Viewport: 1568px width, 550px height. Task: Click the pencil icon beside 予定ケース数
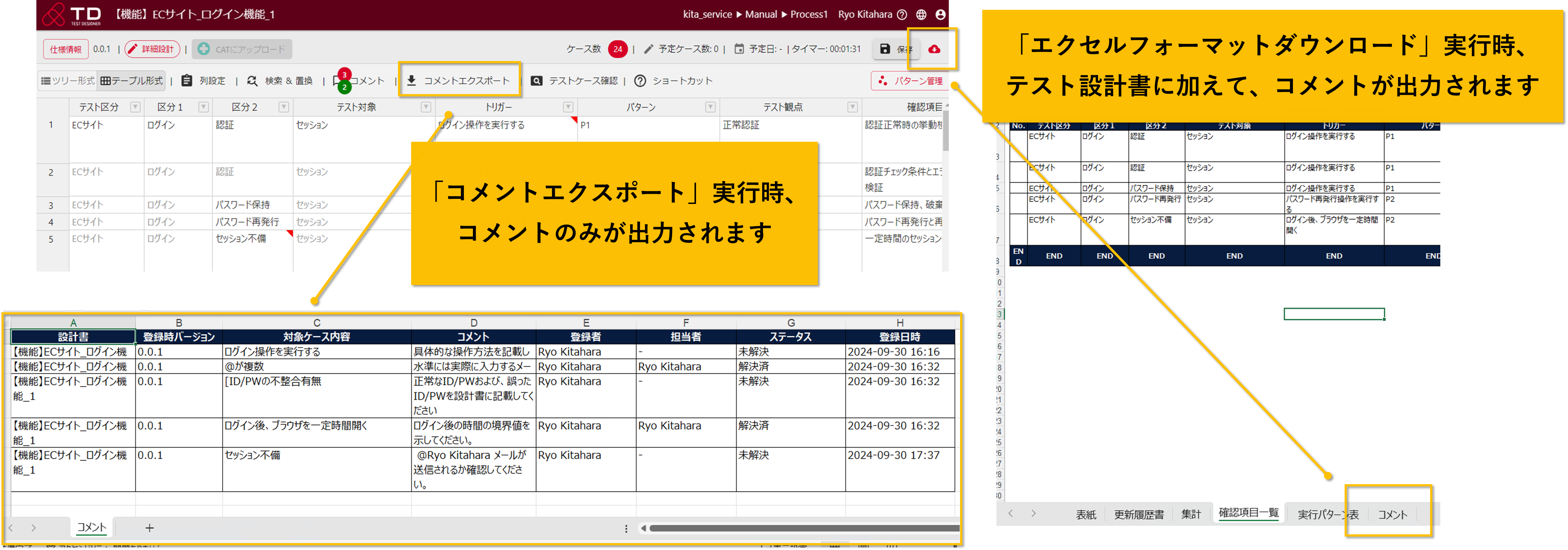tap(649, 49)
